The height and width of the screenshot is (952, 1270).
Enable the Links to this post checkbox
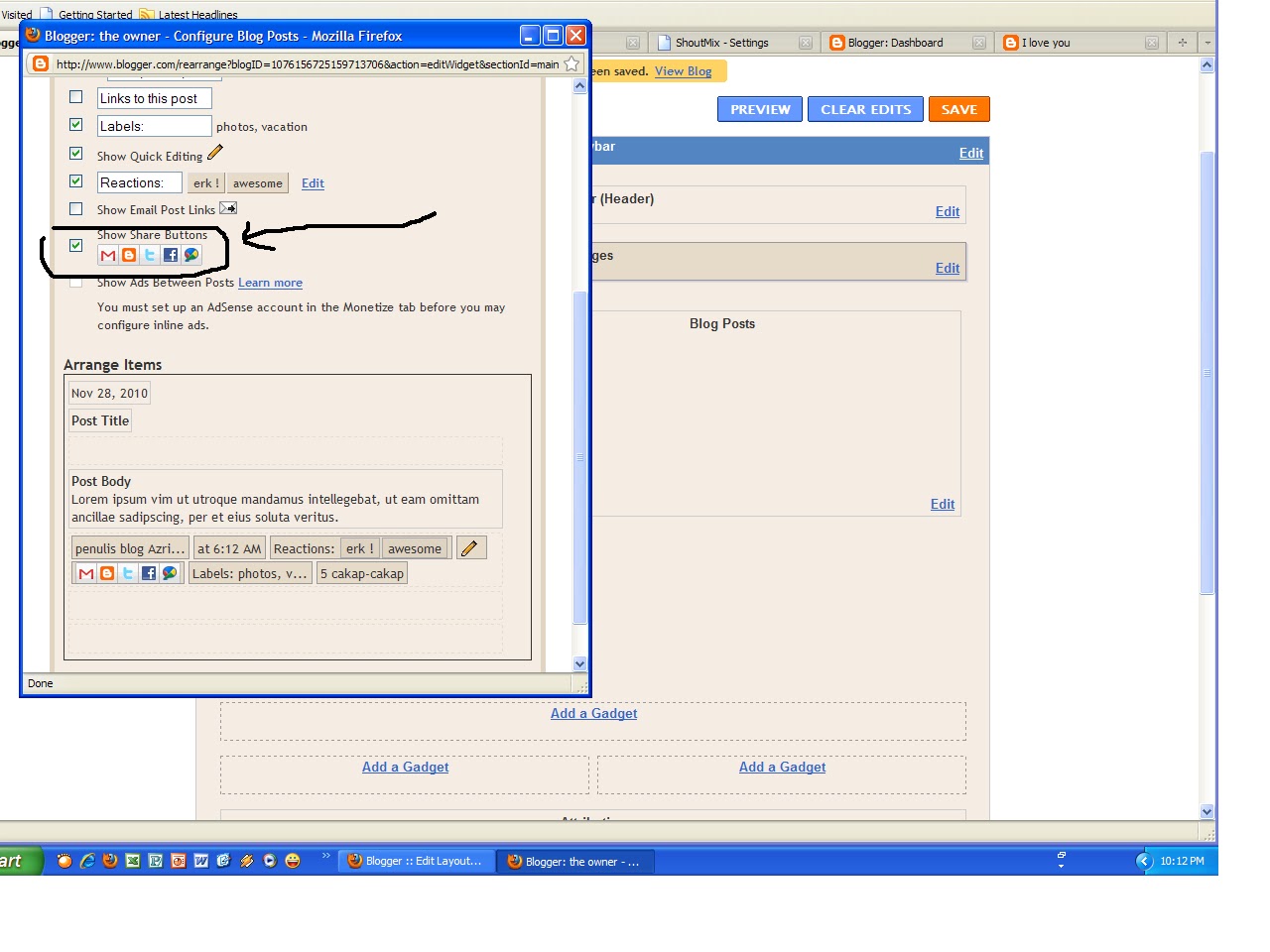tap(76, 97)
